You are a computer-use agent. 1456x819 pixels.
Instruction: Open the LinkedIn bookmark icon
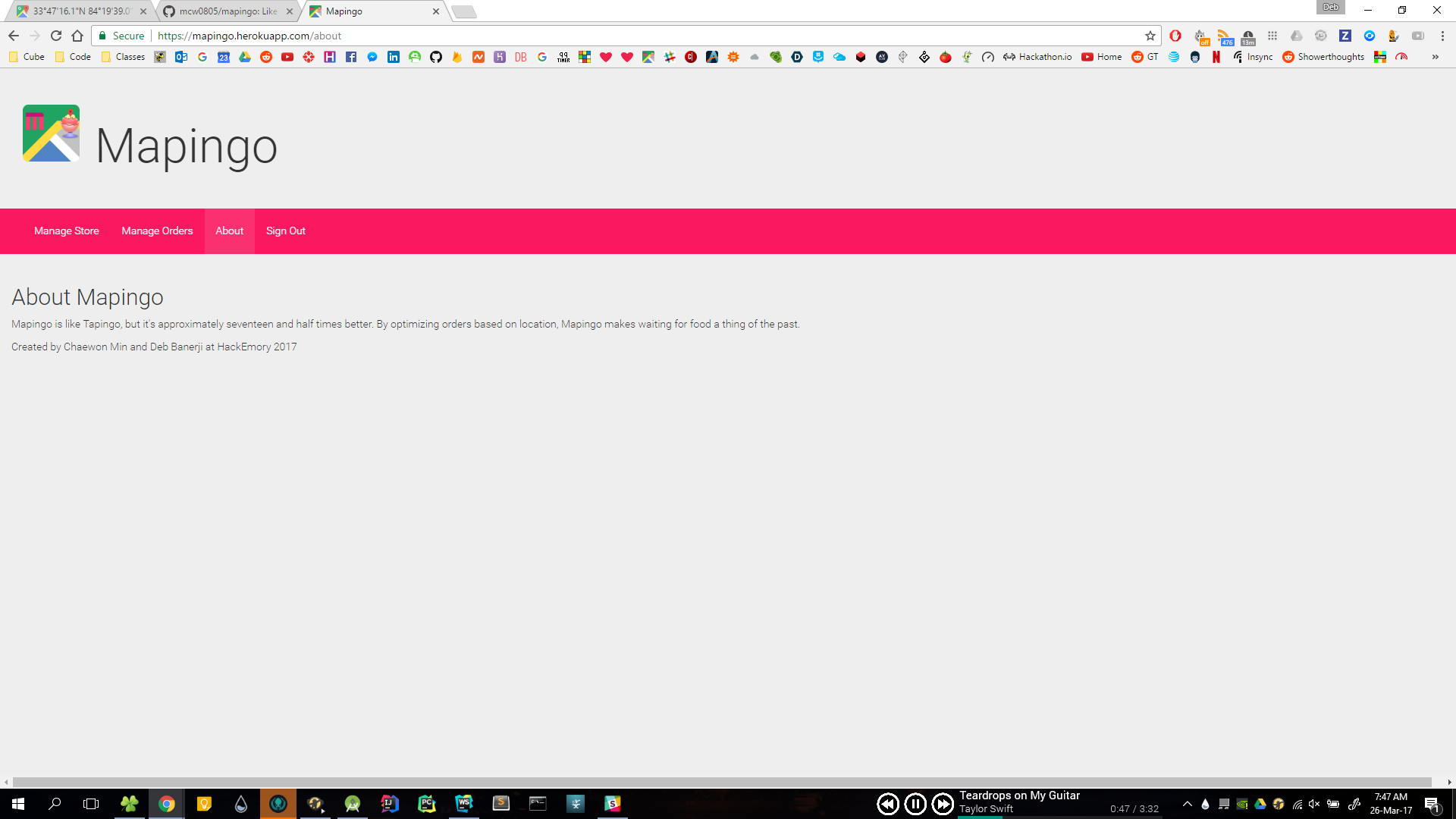click(394, 57)
